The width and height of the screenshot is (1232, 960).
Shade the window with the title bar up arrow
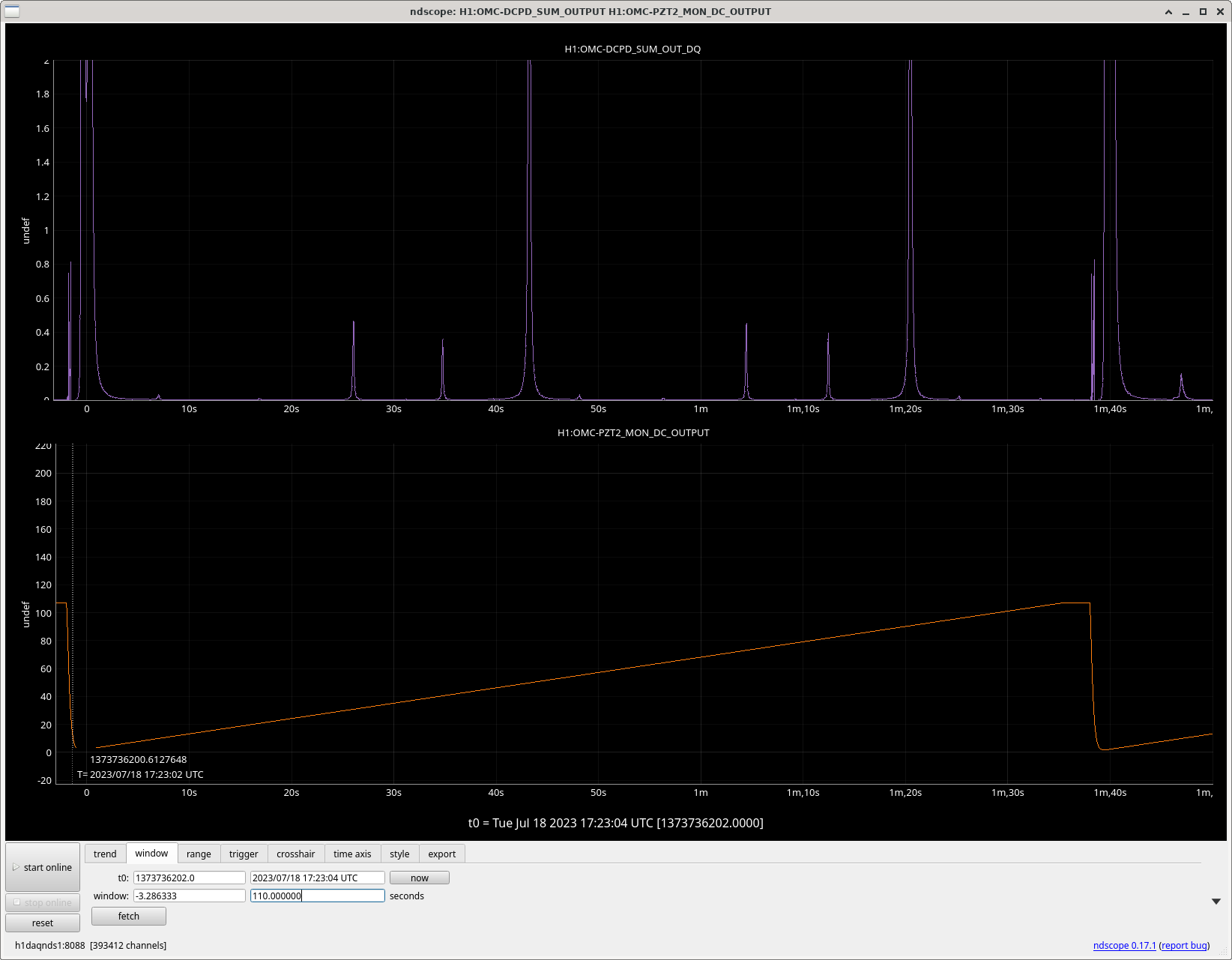pos(1168,11)
